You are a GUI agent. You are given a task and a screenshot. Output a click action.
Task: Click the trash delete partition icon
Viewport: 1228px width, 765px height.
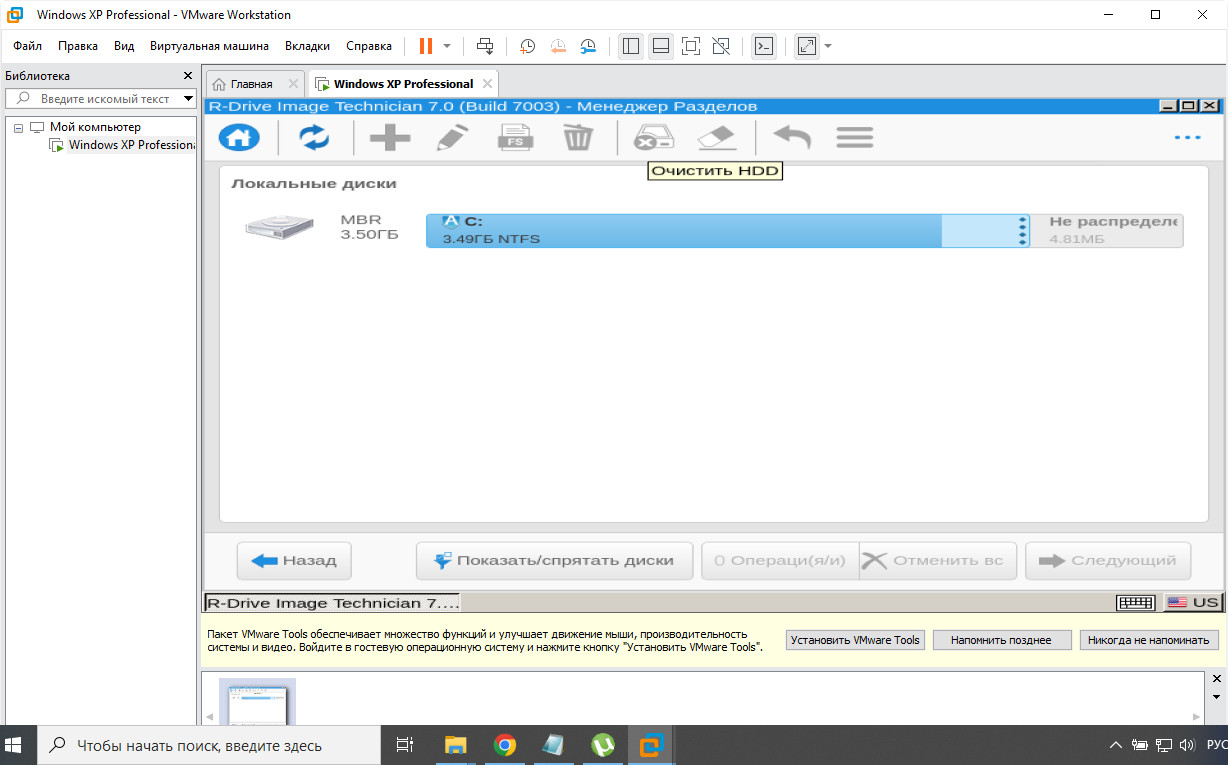pos(577,138)
